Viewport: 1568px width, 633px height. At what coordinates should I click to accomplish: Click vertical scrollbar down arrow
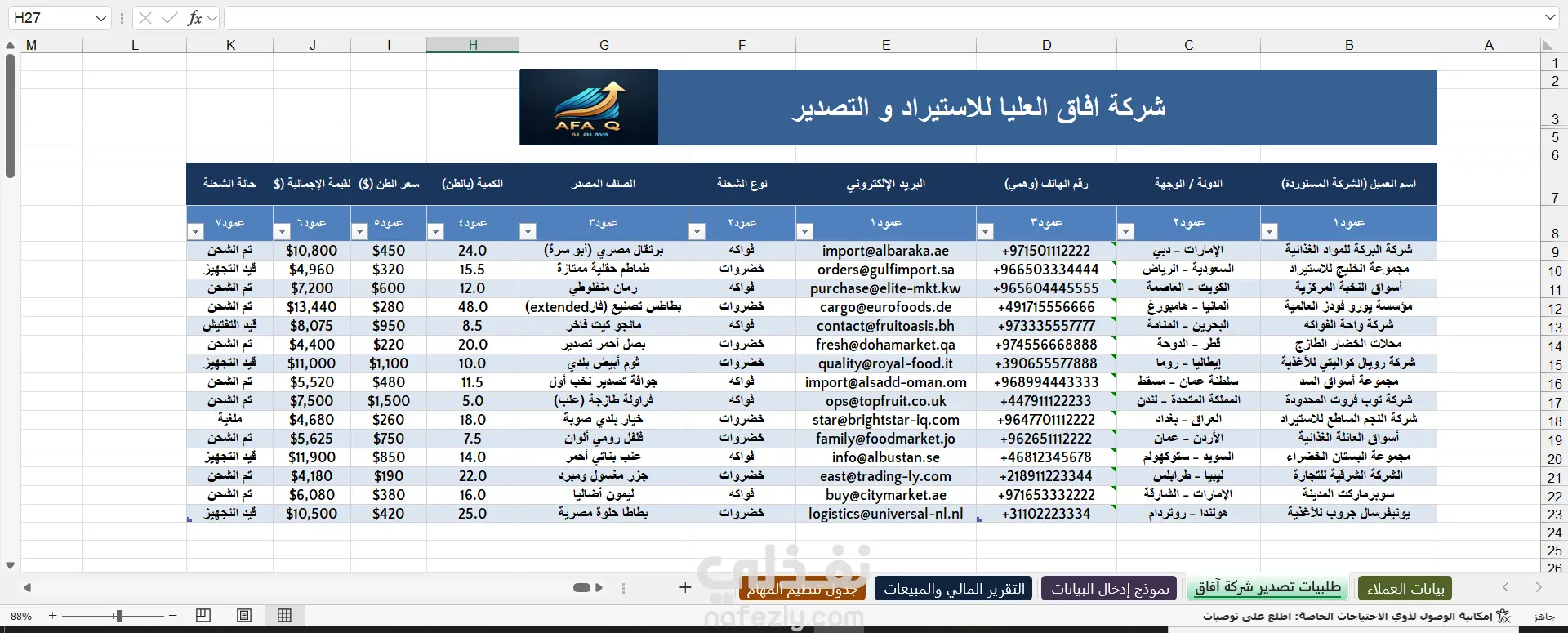(x=11, y=565)
